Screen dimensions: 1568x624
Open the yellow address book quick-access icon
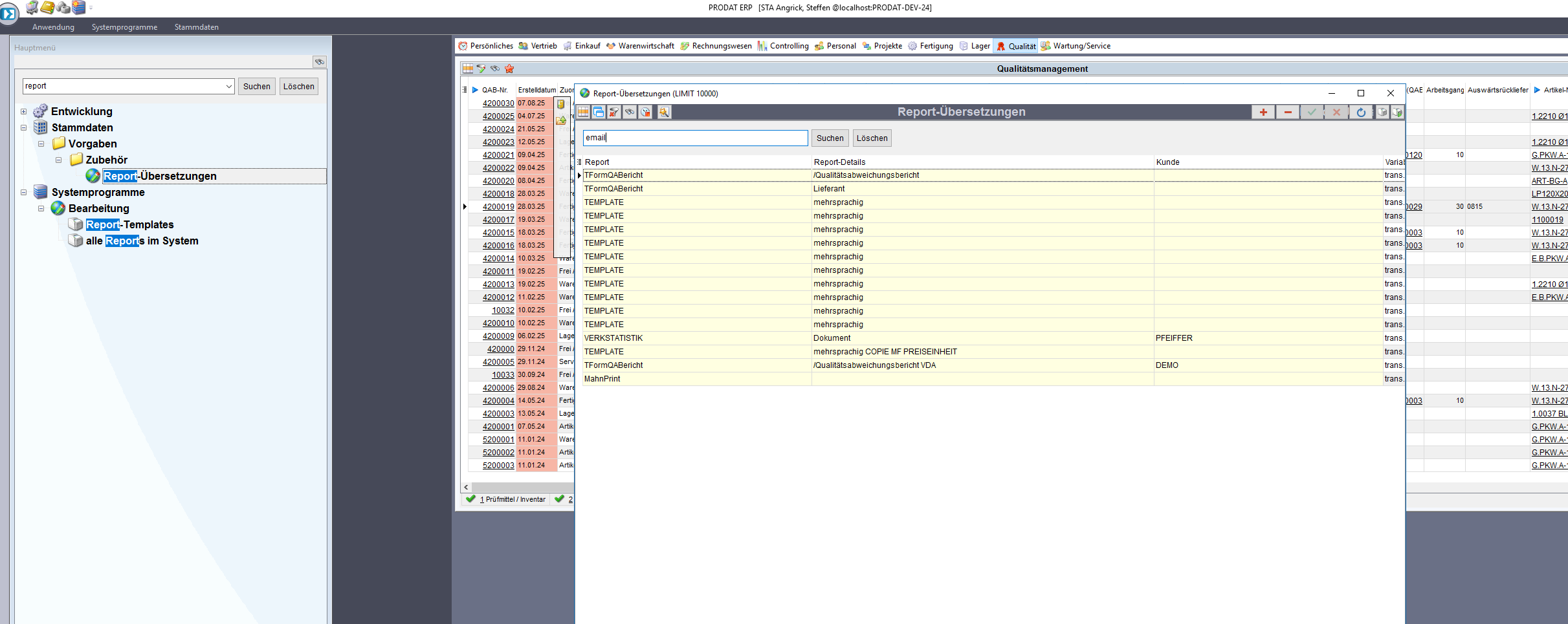tap(47, 8)
